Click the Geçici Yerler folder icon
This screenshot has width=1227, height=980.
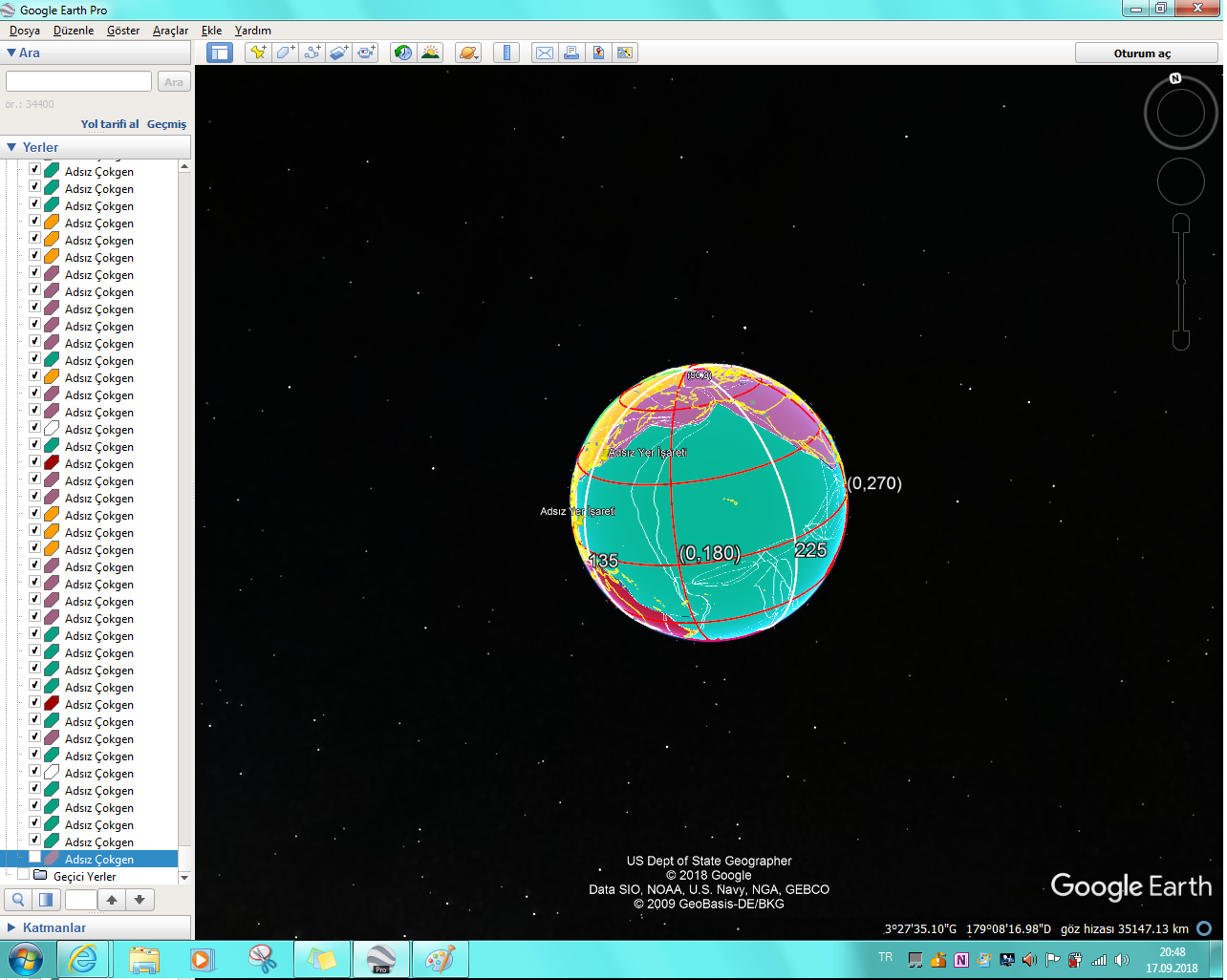(x=40, y=876)
